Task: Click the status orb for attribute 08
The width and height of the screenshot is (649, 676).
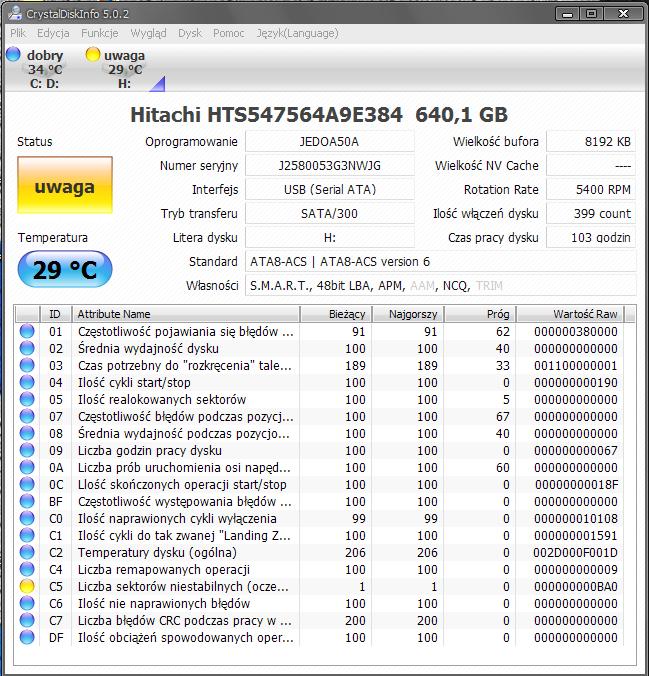Action: [27, 433]
